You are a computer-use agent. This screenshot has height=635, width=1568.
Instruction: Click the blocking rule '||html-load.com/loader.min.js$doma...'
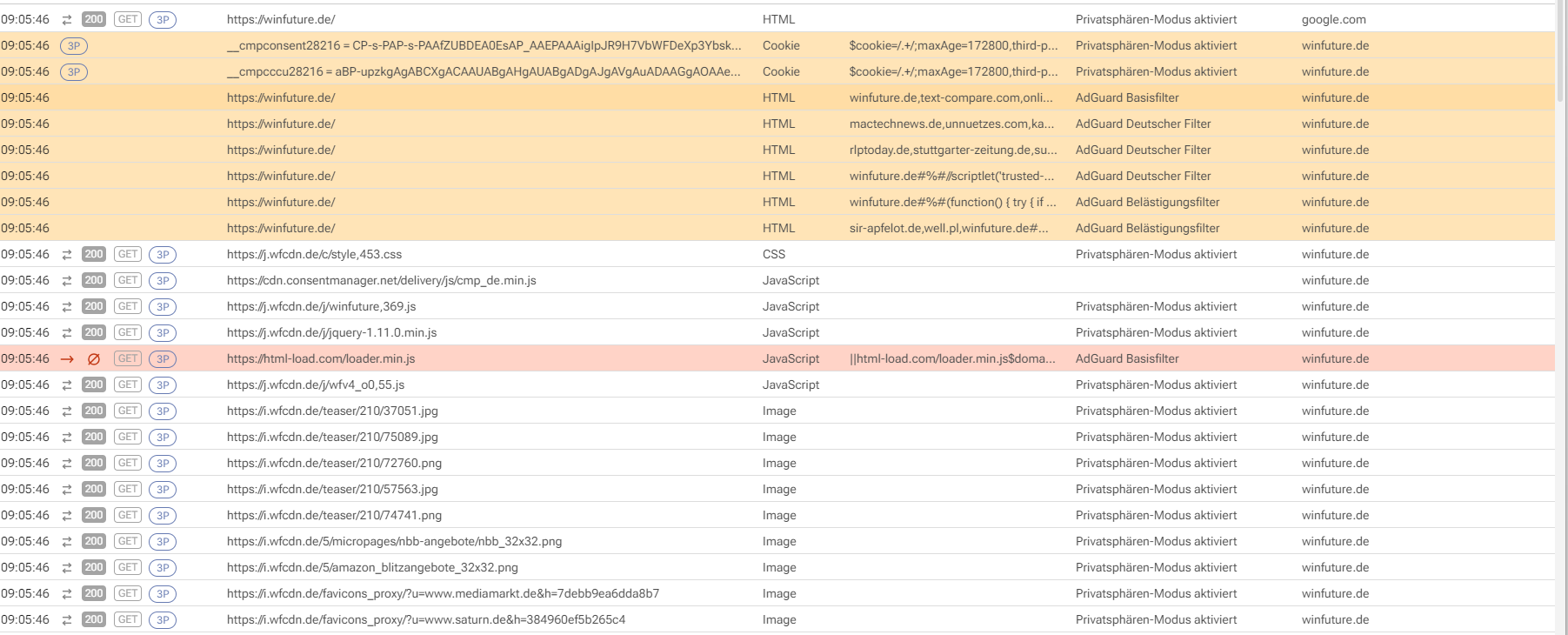click(952, 358)
